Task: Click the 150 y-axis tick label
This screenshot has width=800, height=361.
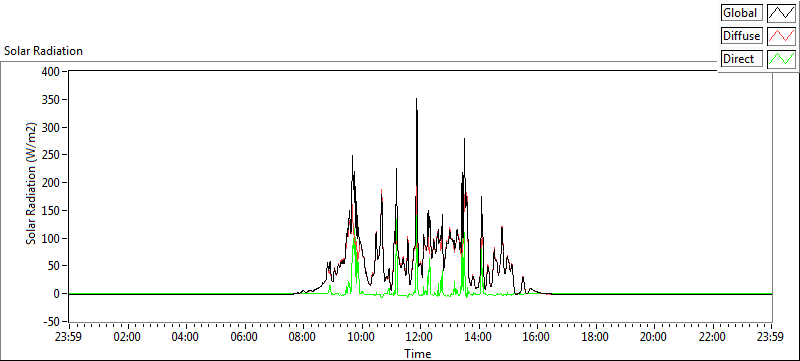Action: [x=51, y=211]
